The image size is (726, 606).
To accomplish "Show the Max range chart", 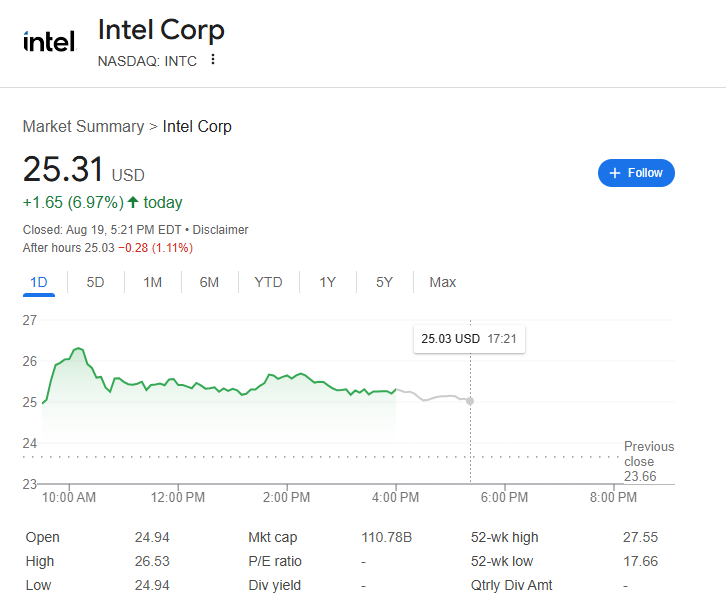I will point(442,282).
